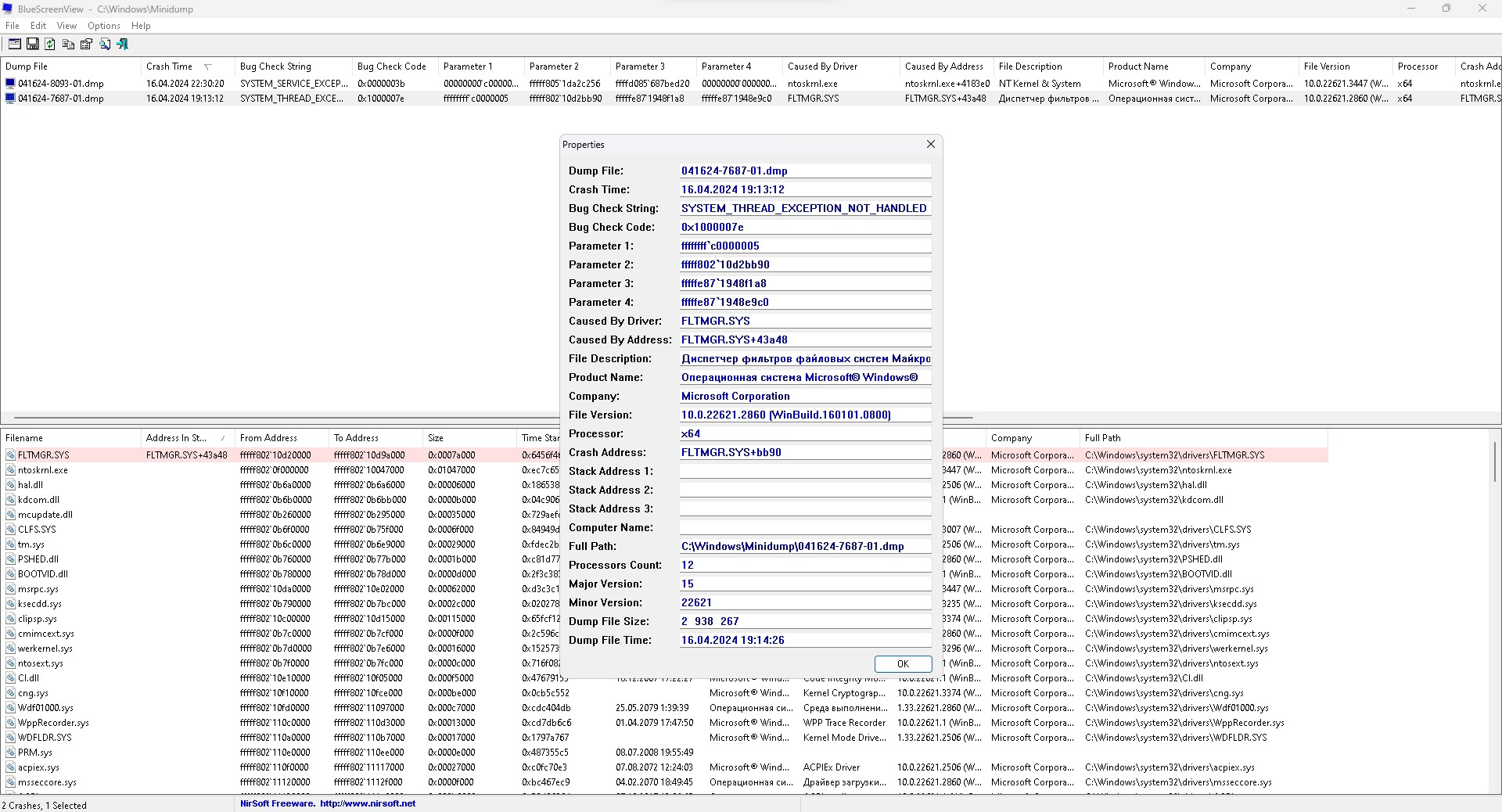The width and height of the screenshot is (1502, 812).
Task: Click the file icon next to ntoskrnl.exe
Action: tap(11, 470)
